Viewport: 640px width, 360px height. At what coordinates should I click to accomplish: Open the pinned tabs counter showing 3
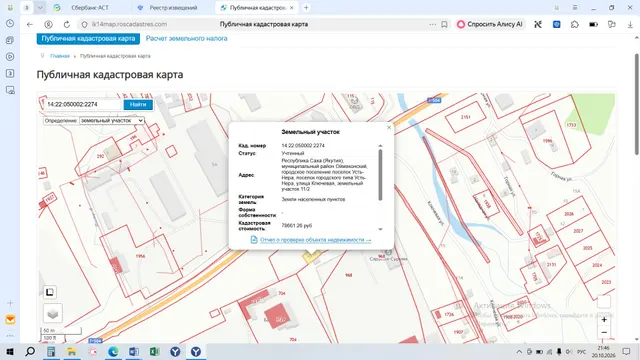(27, 8)
